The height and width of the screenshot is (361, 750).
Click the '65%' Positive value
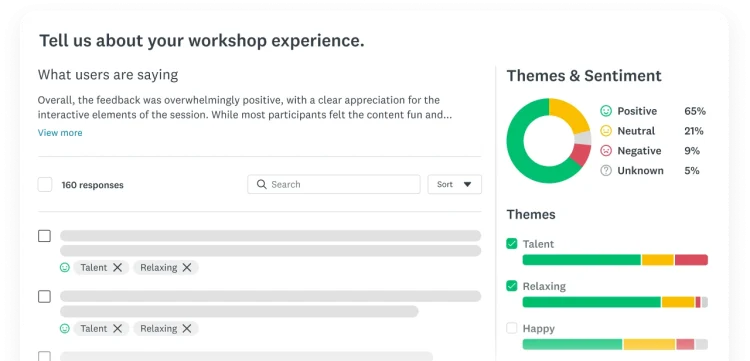tap(695, 111)
